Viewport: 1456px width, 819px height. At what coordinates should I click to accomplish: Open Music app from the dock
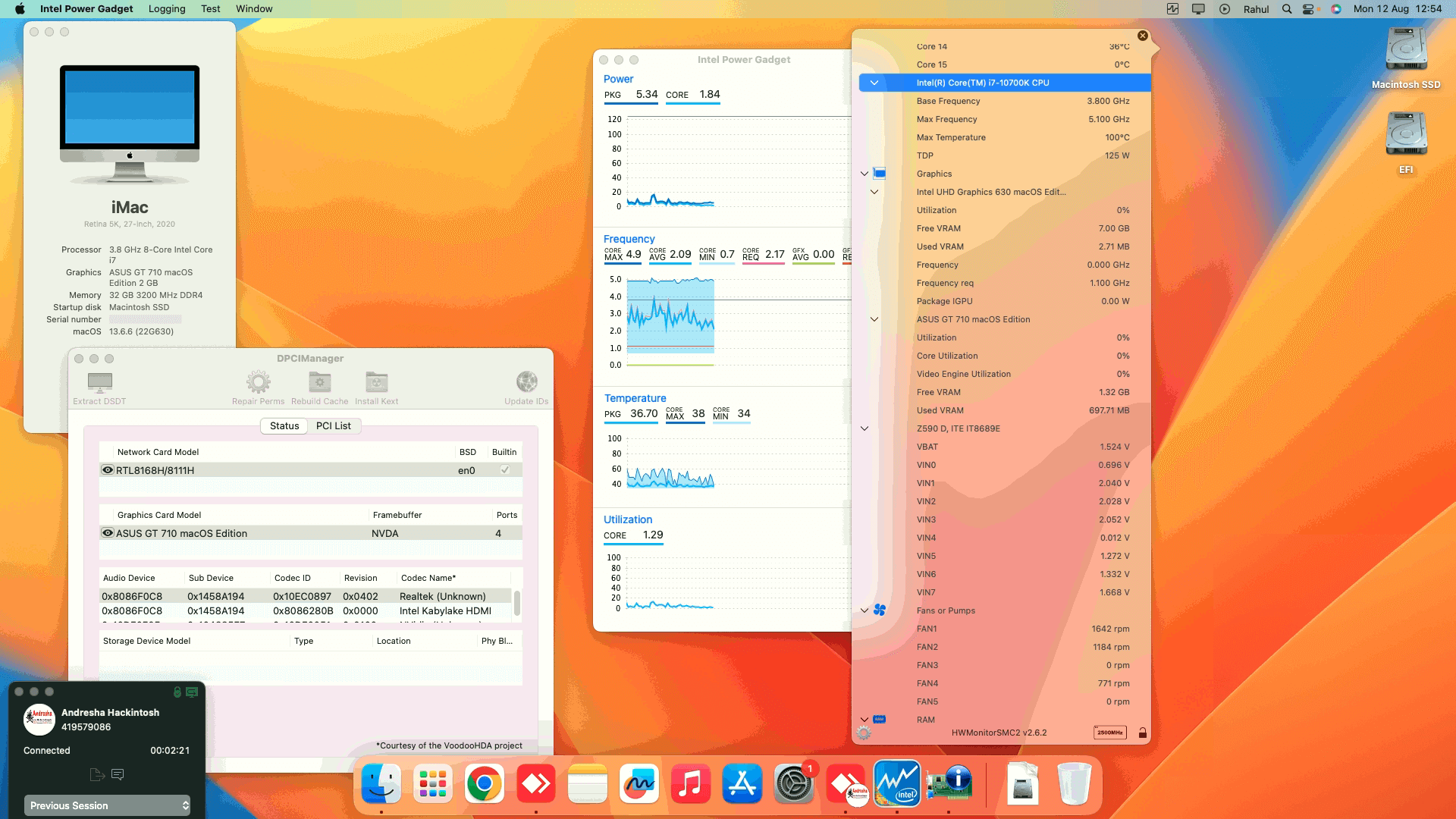pos(690,783)
